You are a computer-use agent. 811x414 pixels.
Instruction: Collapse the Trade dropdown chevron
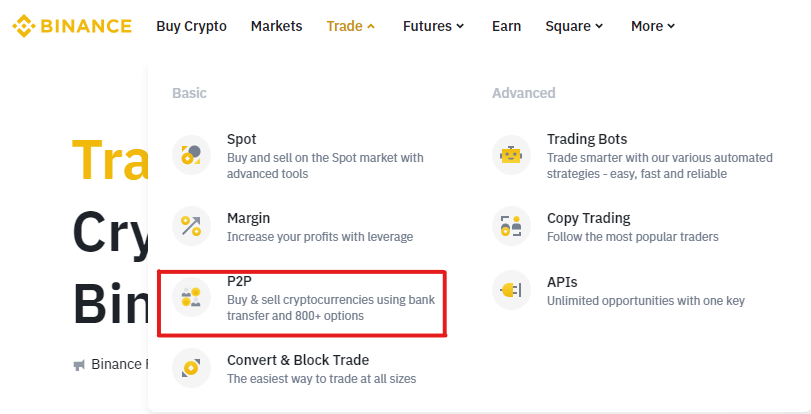click(x=371, y=26)
